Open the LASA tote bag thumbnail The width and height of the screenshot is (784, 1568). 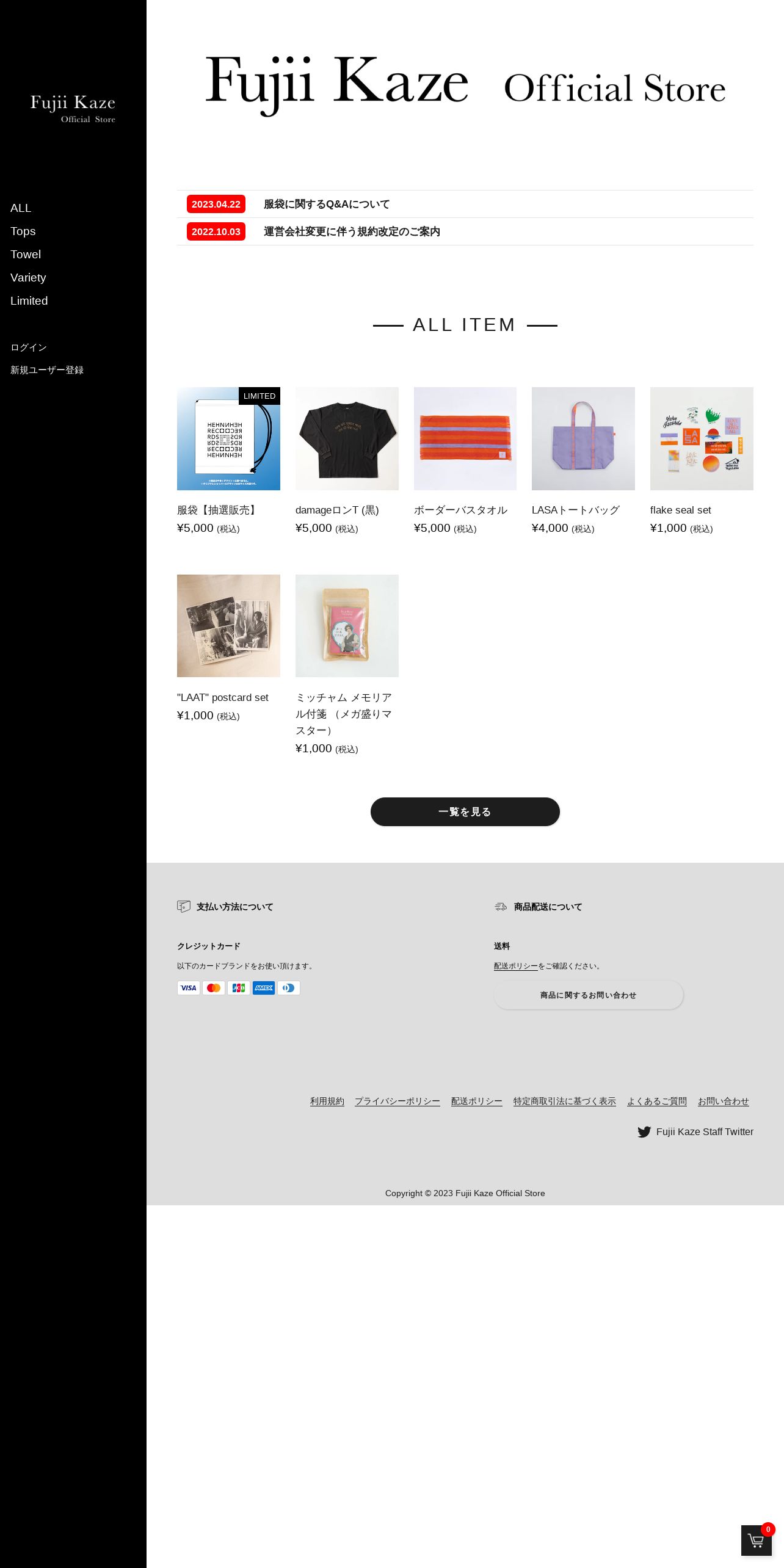[583, 438]
